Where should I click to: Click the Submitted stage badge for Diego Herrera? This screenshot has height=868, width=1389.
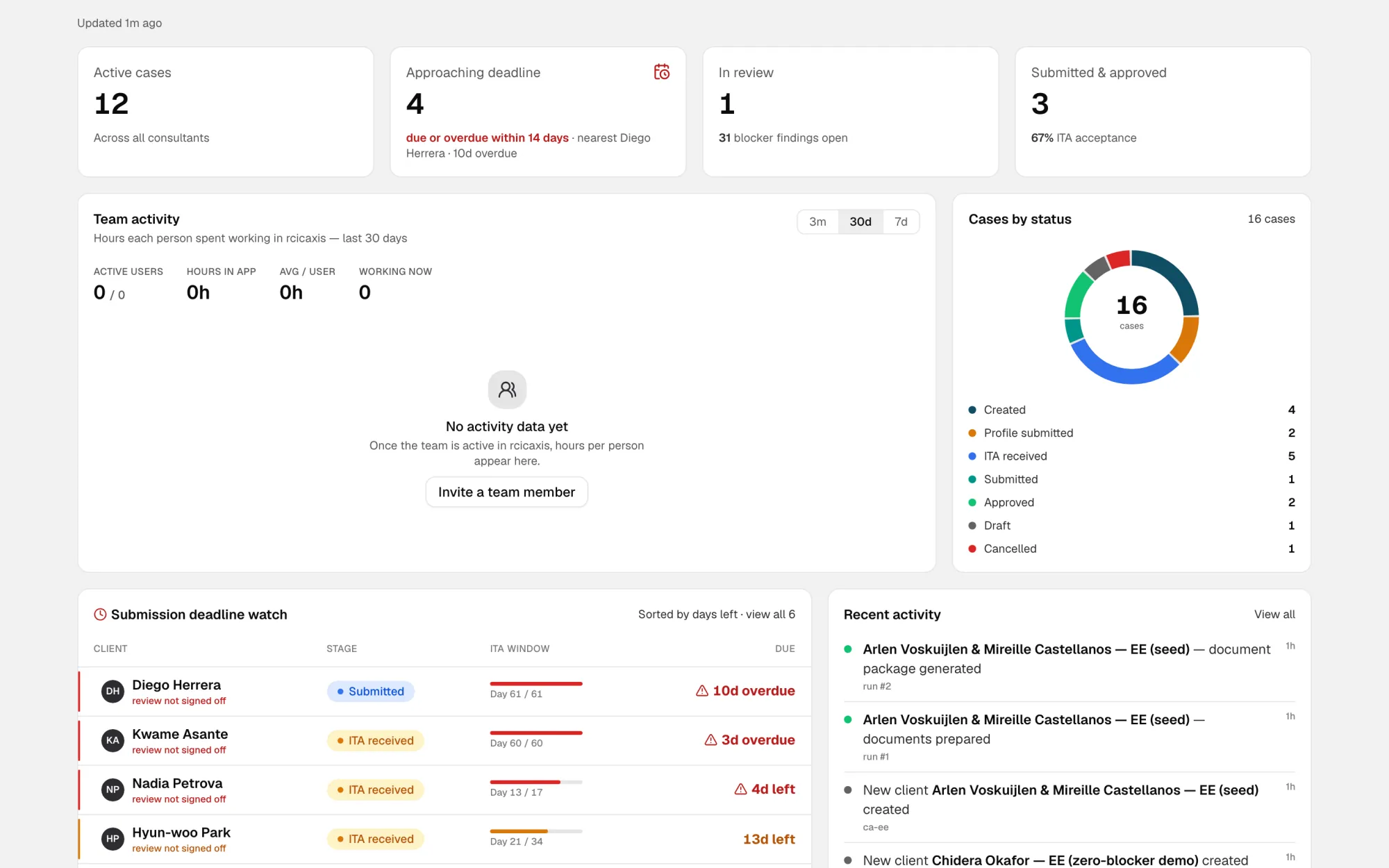(371, 692)
